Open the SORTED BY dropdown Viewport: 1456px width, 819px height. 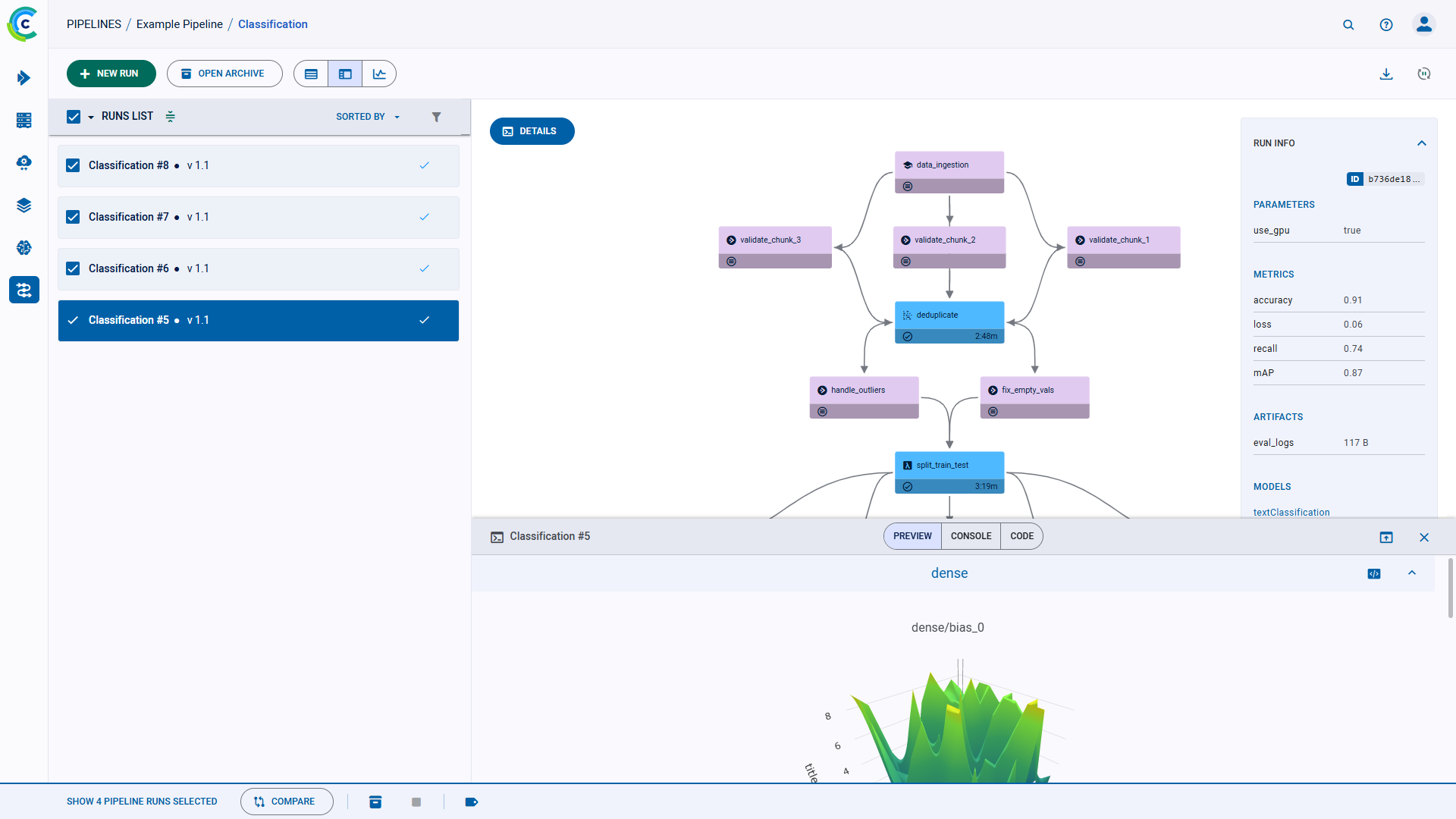(368, 117)
